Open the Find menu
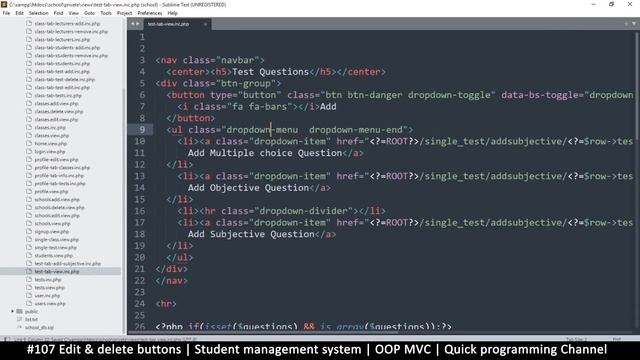This screenshot has height=360, width=640. (58, 13)
